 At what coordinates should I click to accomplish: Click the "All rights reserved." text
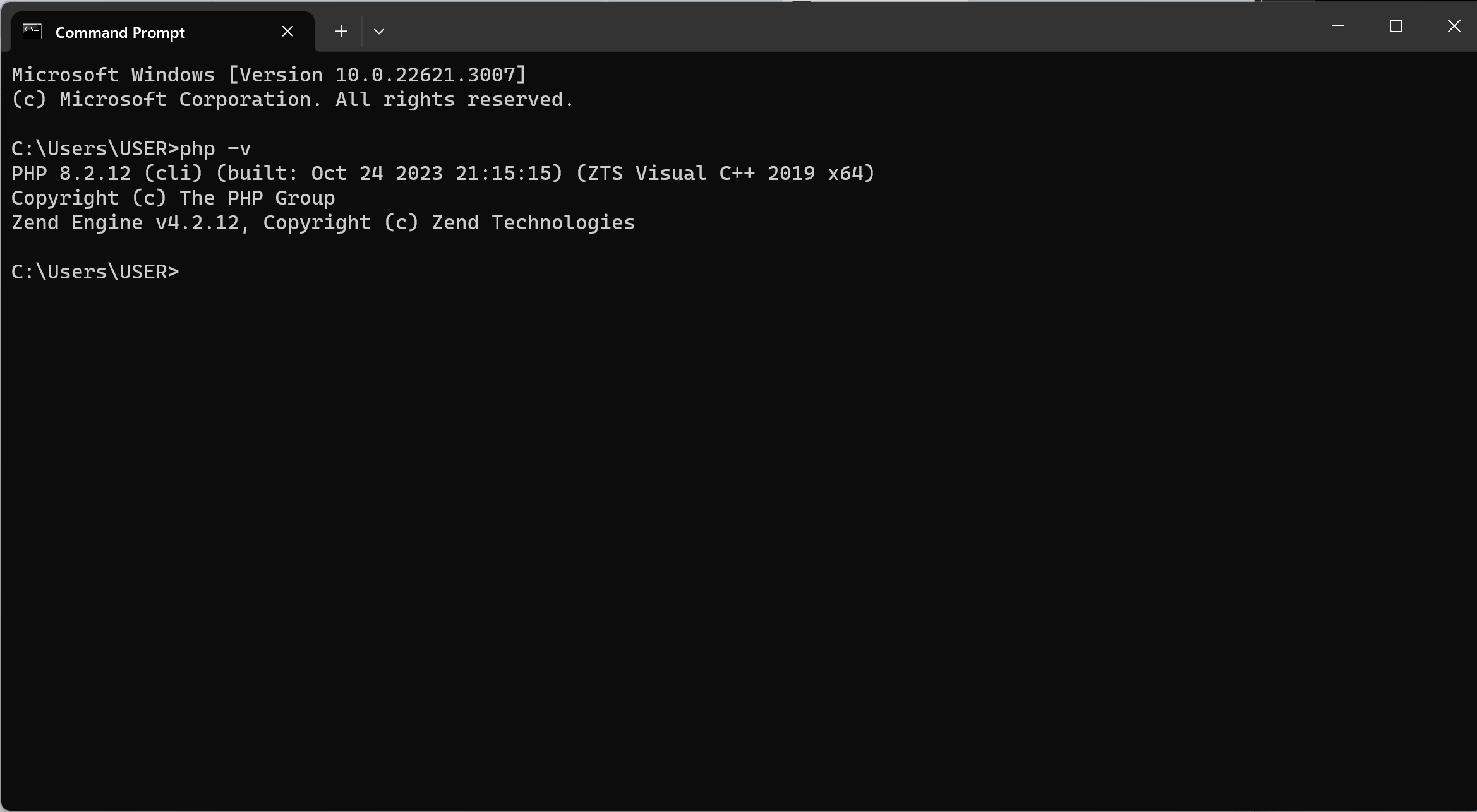454,100
